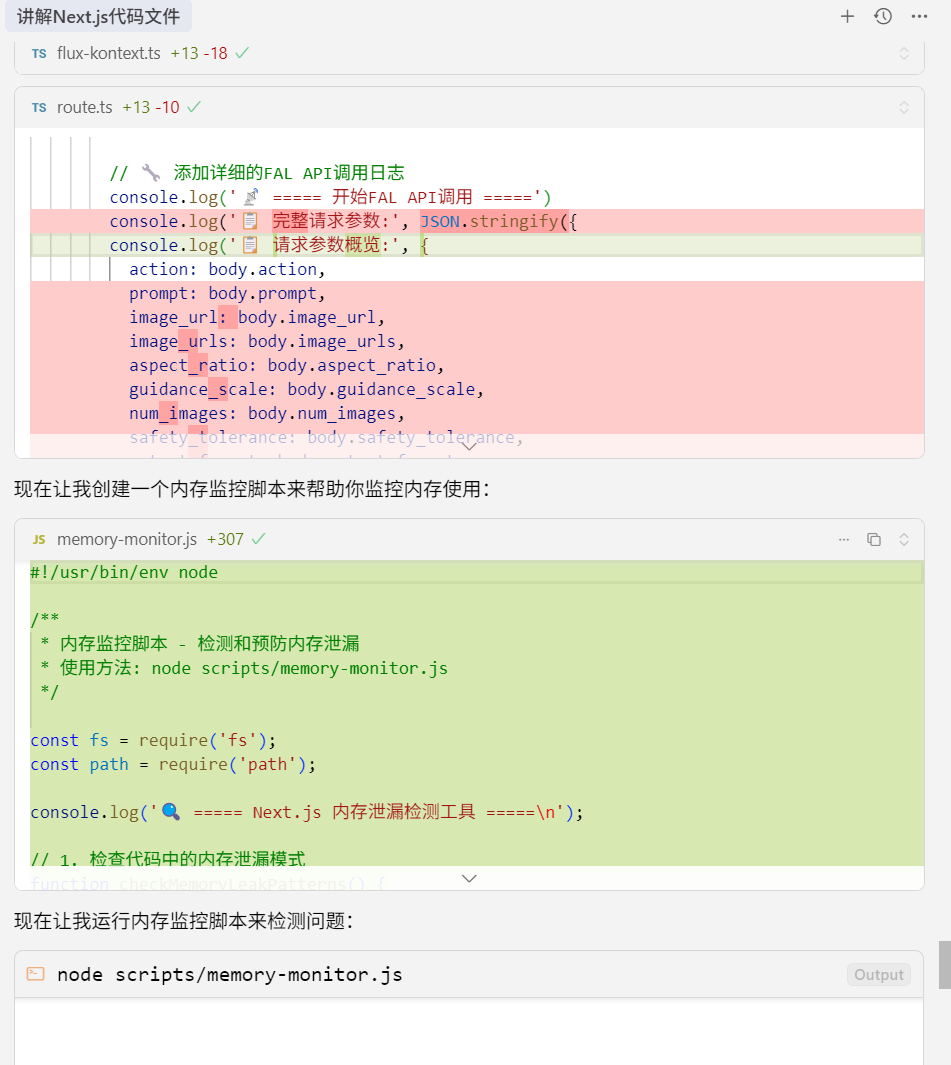Click the 'node scripts/memory-monitor.js' command text
This screenshot has width=951, height=1065.
click(x=230, y=975)
